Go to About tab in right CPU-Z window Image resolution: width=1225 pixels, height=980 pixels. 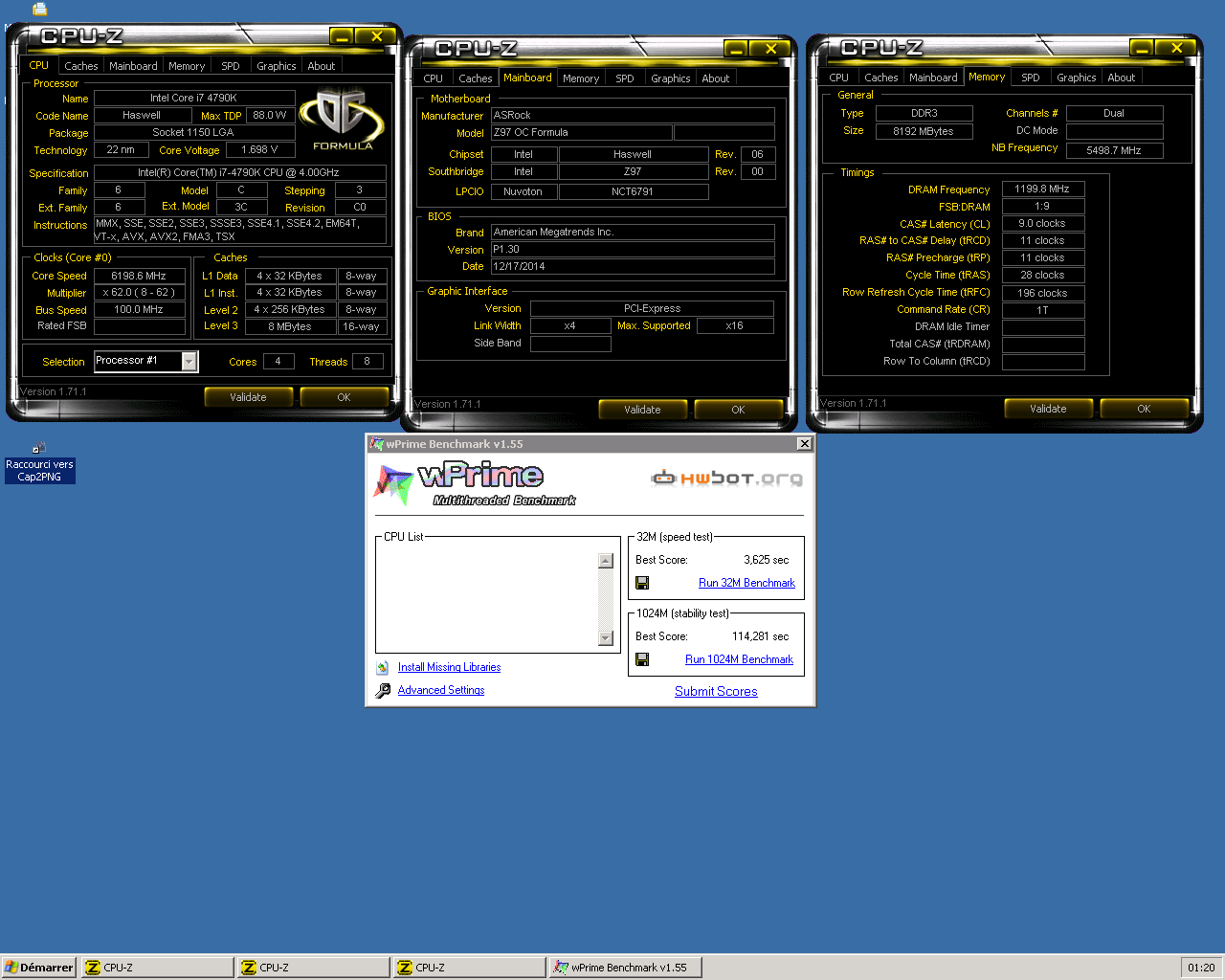pos(1122,78)
